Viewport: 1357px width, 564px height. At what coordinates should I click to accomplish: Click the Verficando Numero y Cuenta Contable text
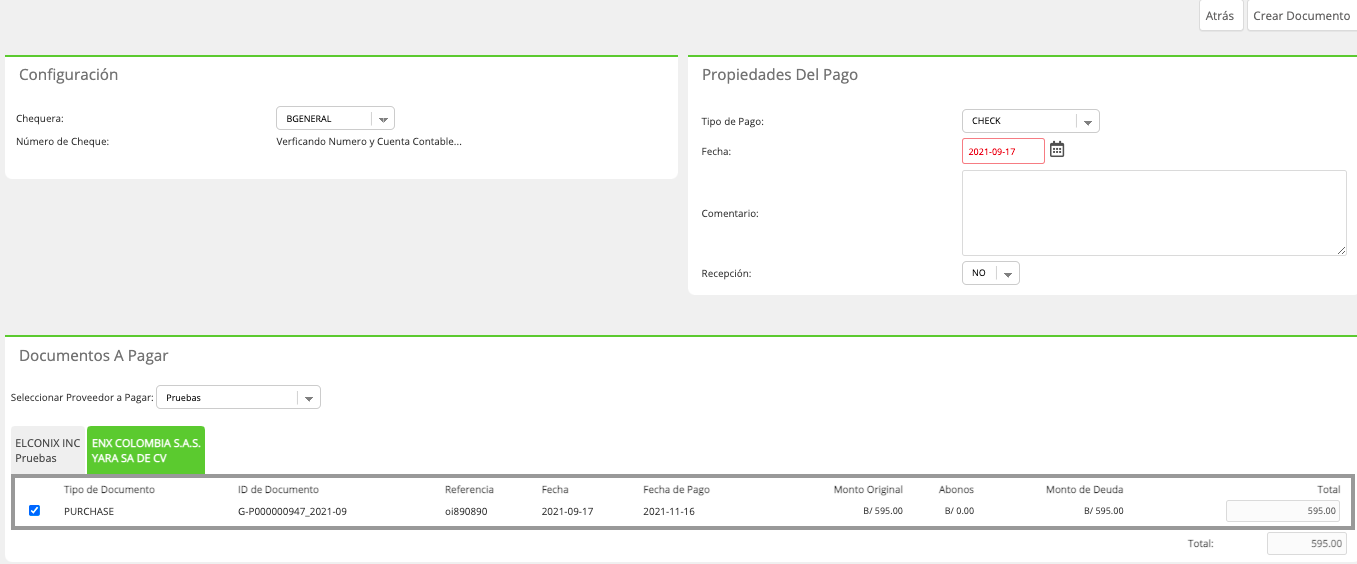point(369,141)
